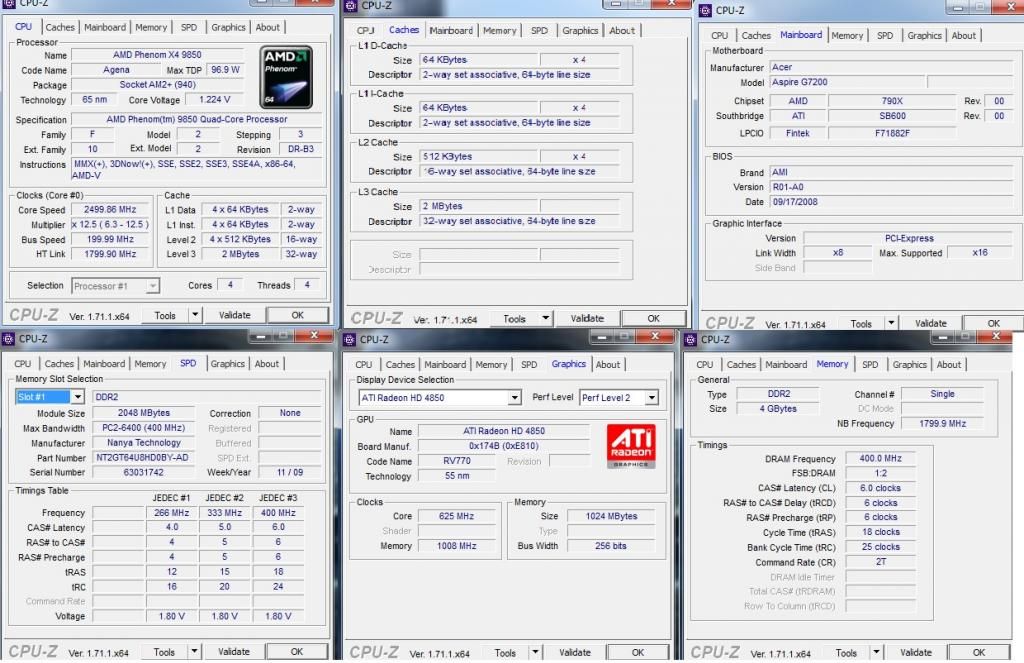Viewport: 1024px width, 663px height.
Task: Click the DRAM Frequency value 400.0 MHz
Action: coord(880,459)
